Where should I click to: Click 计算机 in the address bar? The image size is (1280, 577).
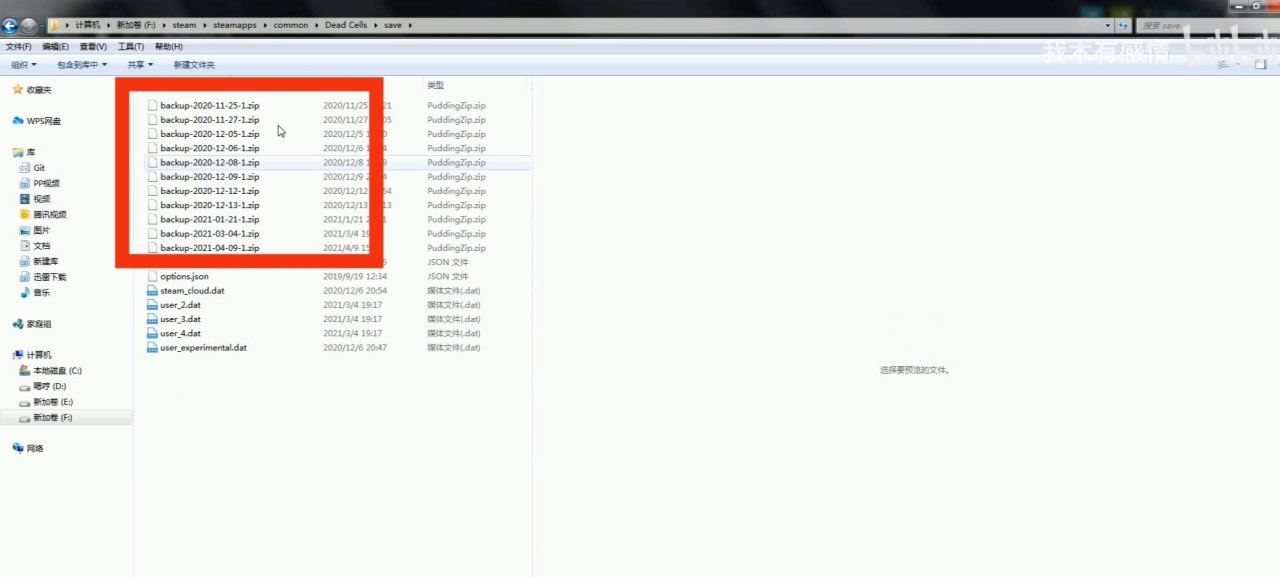pyautogui.click(x=88, y=24)
